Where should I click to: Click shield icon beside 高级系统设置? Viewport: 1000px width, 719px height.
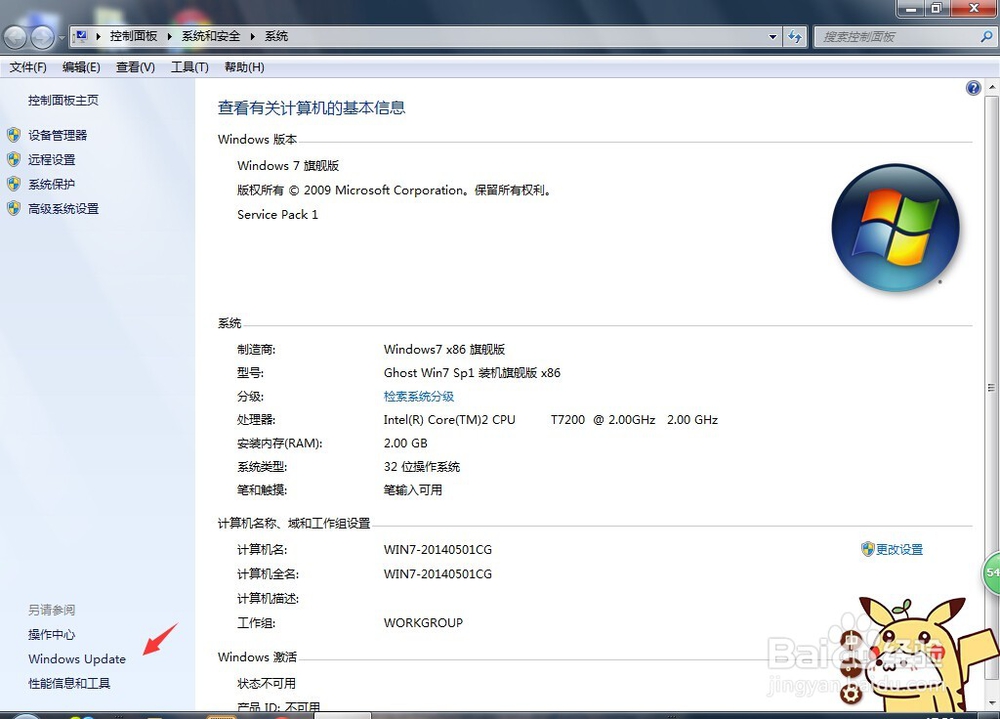(14, 209)
